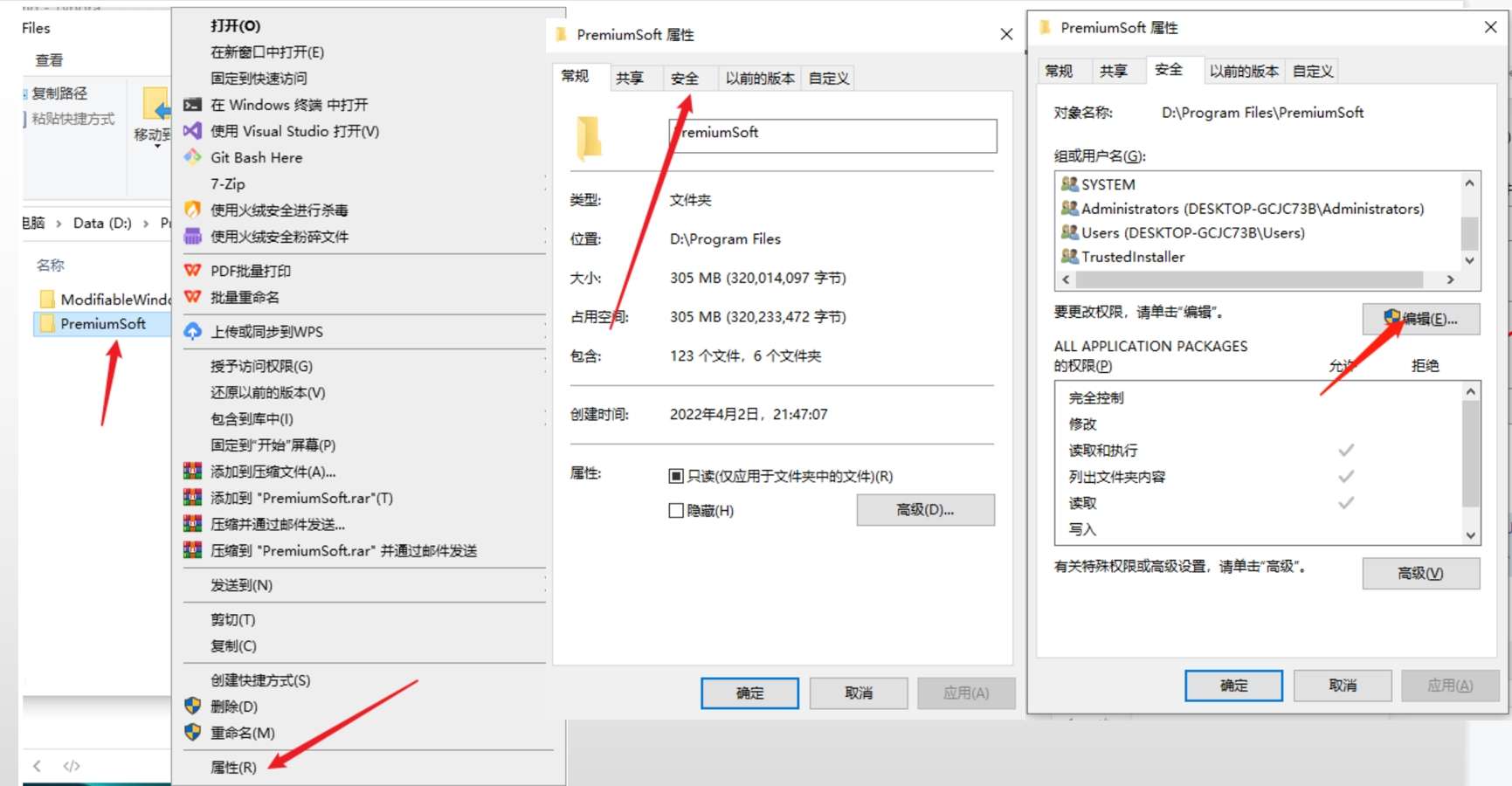Click 编辑(E)... to change permissions

(1421, 319)
